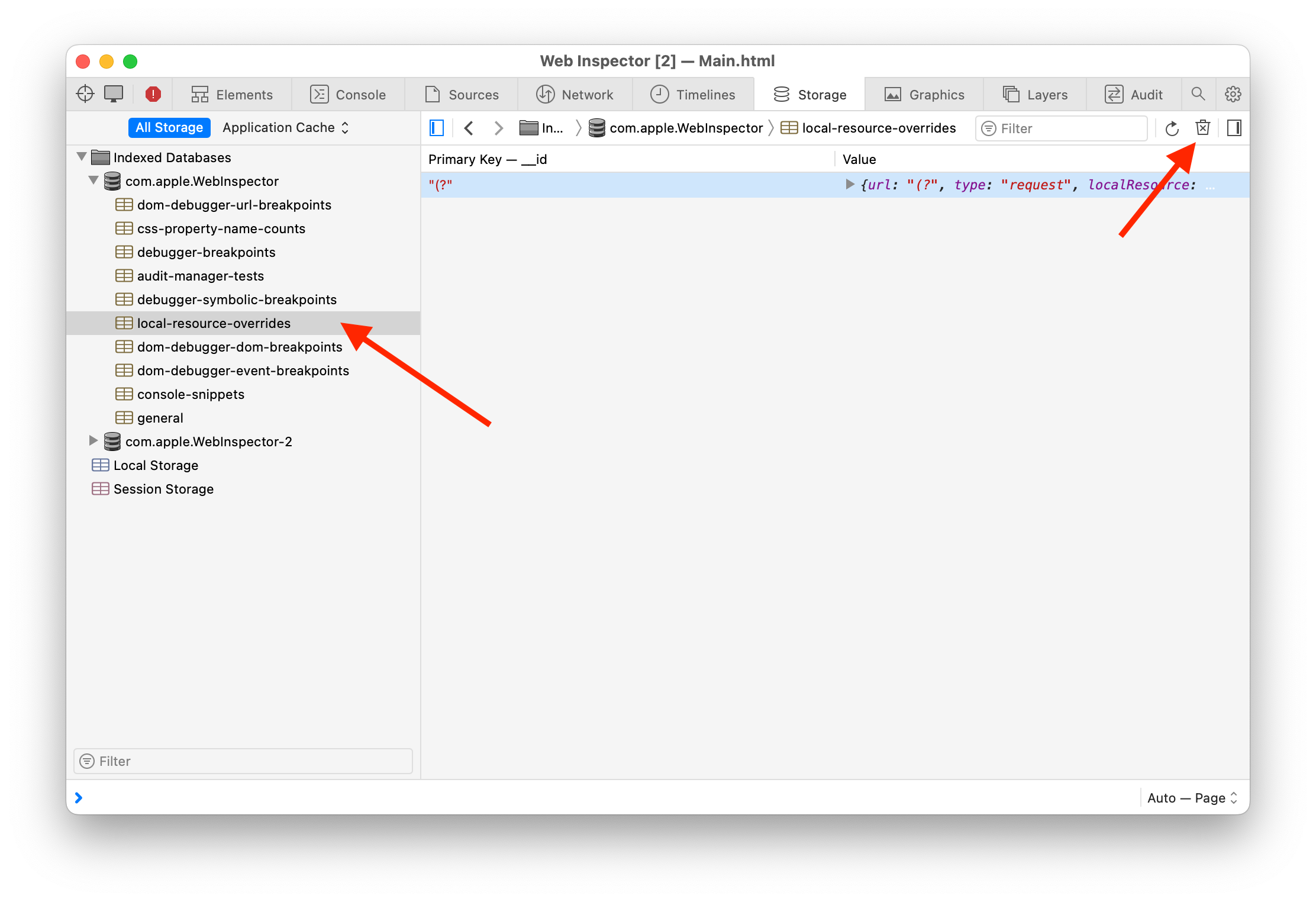Switch to the Console tab
Viewport: 1316px width, 902px height.
pyautogui.click(x=348, y=95)
